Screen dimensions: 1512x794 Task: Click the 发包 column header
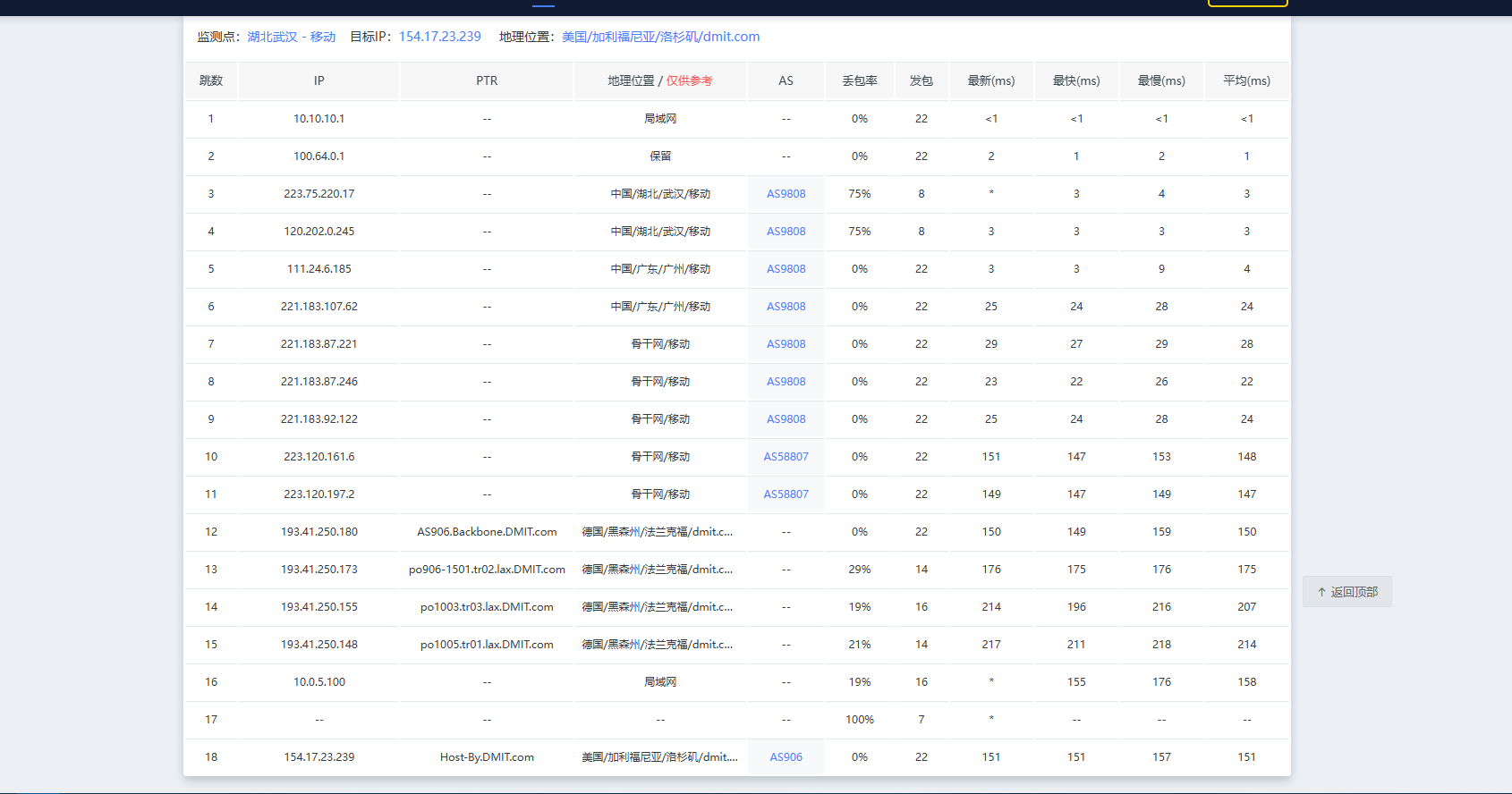[922, 80]
